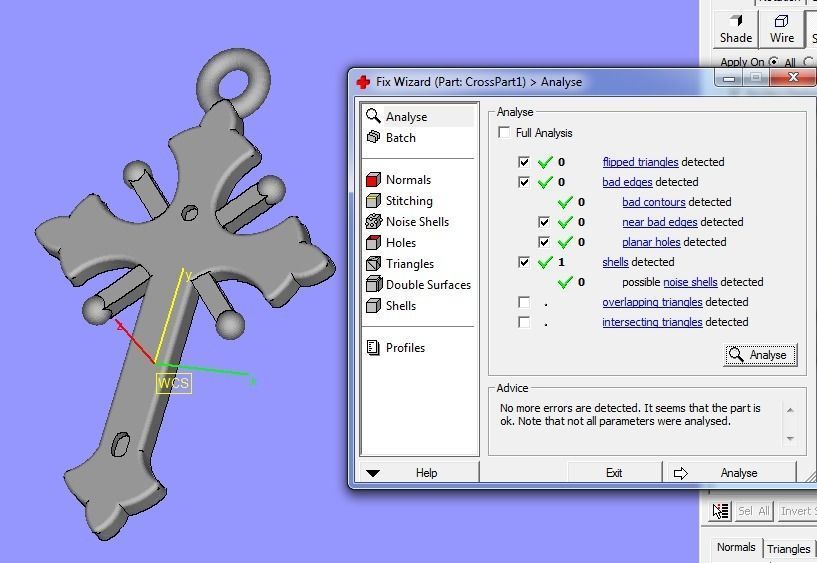
Task: Open the near bad edges link
Action: pyautogui.click(x=660, y=222)
